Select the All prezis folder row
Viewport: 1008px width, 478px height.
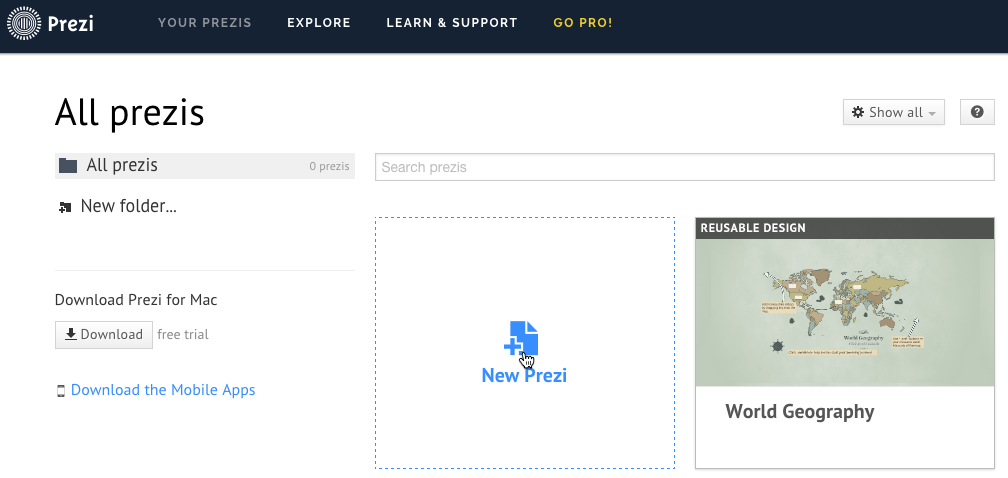205,166
